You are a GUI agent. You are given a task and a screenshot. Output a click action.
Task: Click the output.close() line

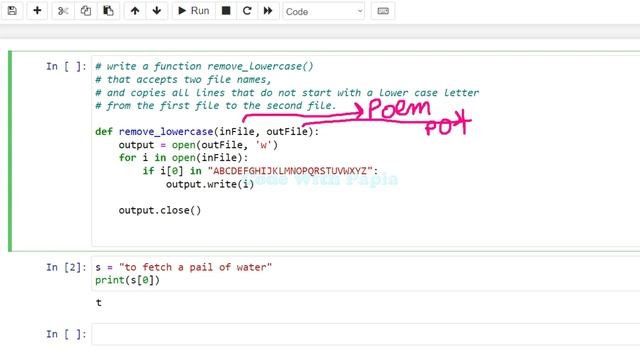(160, 210)
